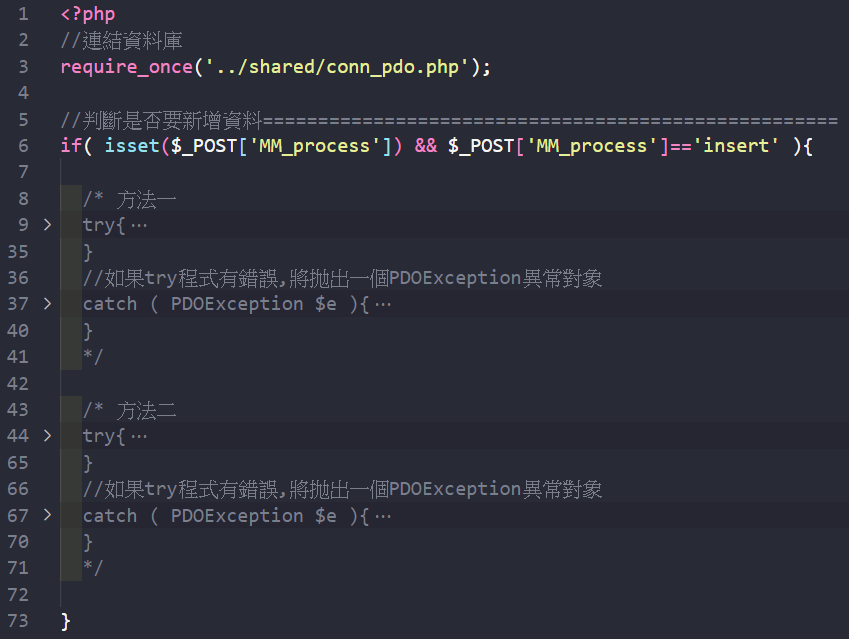The image size is (849, 639).
Task: Click the closing brace on line 73
Action: 66,621
